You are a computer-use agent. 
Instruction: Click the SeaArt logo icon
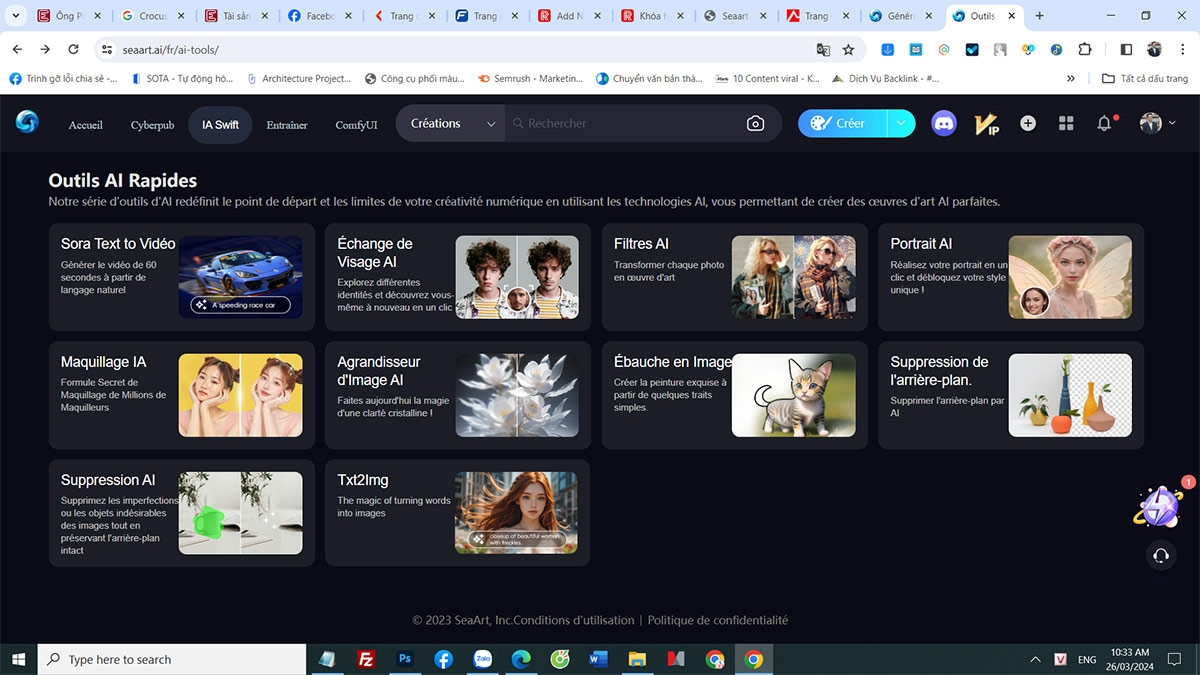pos(27,122)
